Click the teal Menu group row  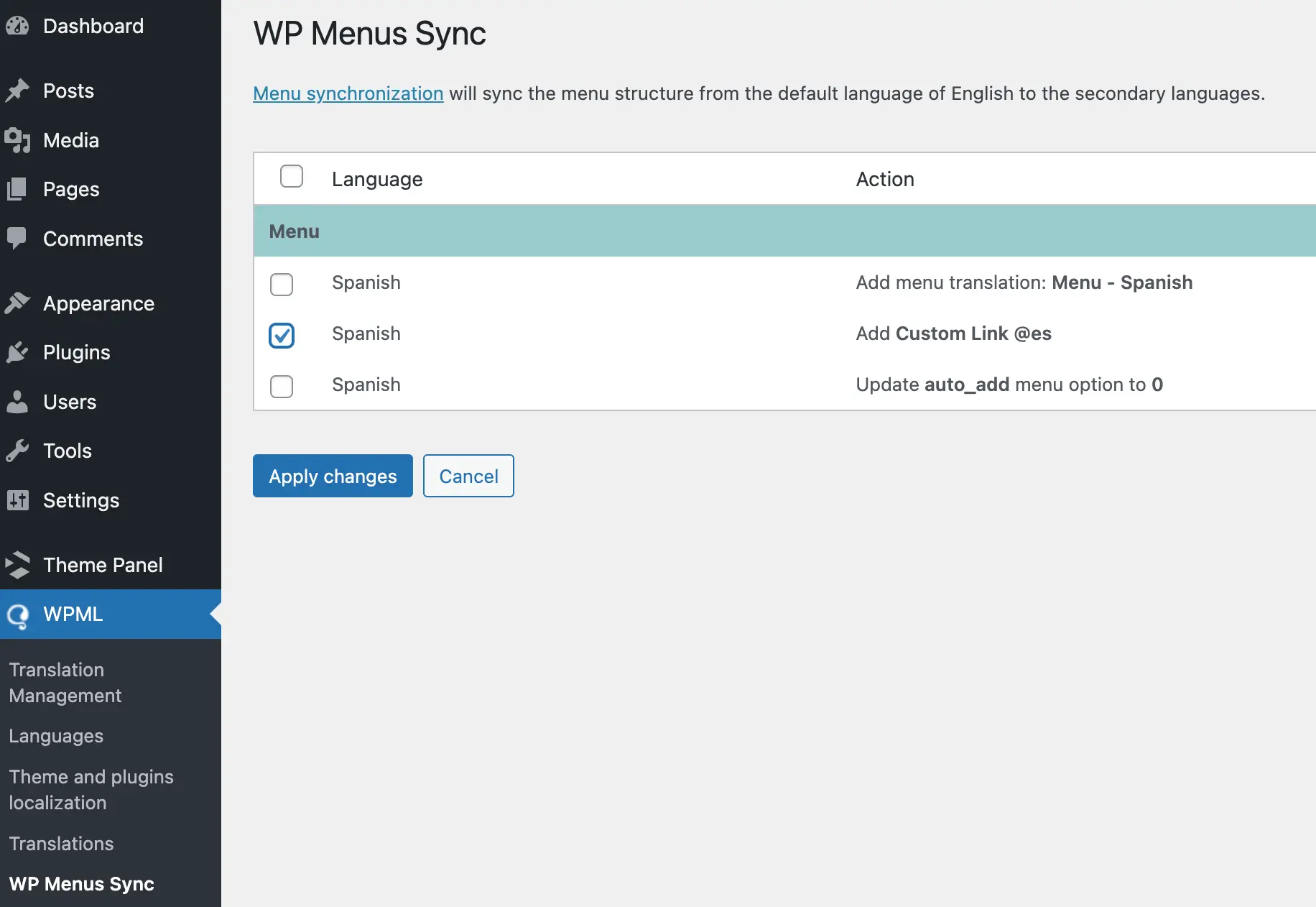785,231
